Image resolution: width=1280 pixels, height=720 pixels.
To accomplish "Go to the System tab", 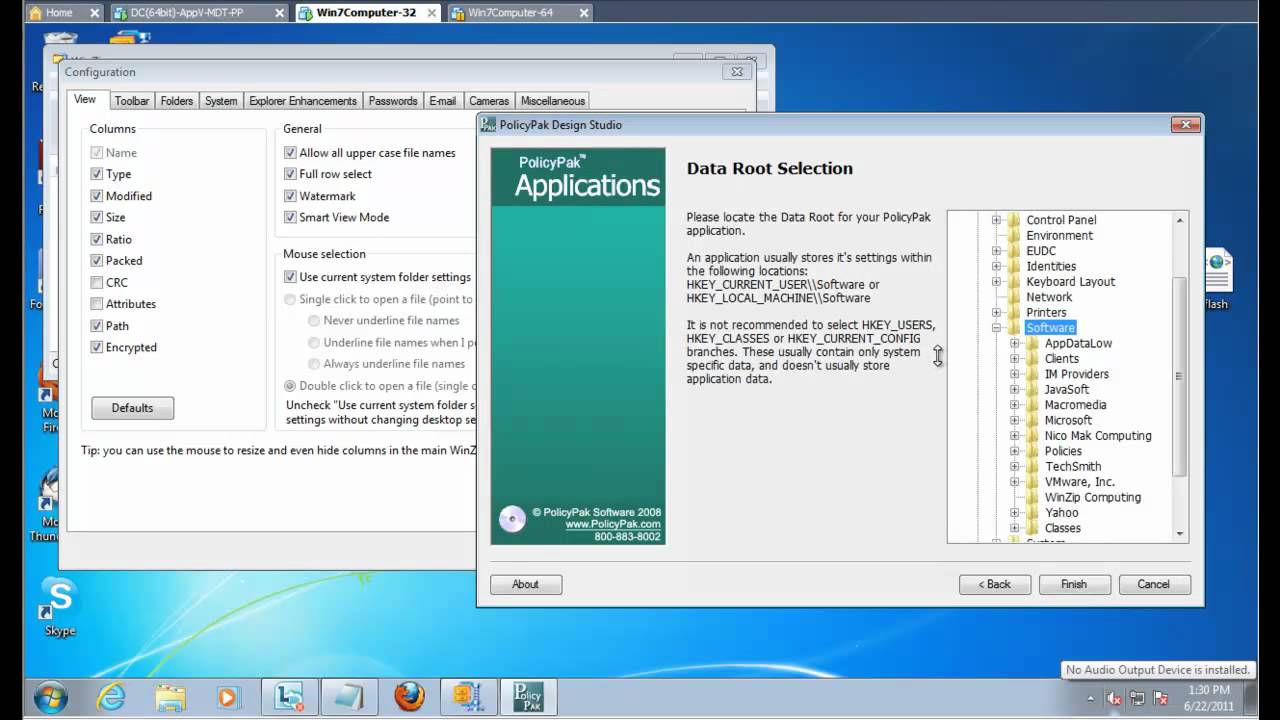I will pyautogui.click(x=221, y=101).
